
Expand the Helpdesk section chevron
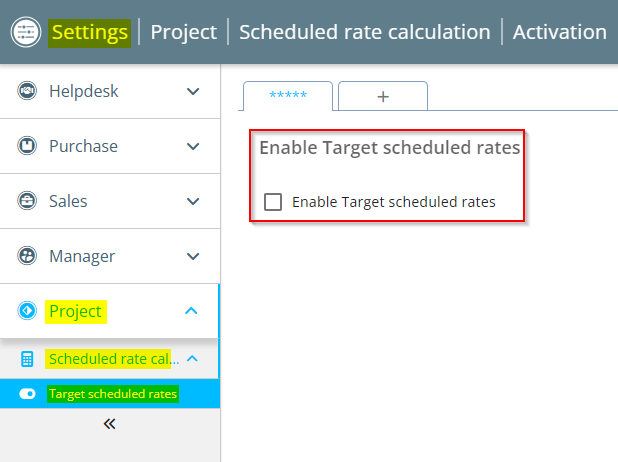(193, 91)
